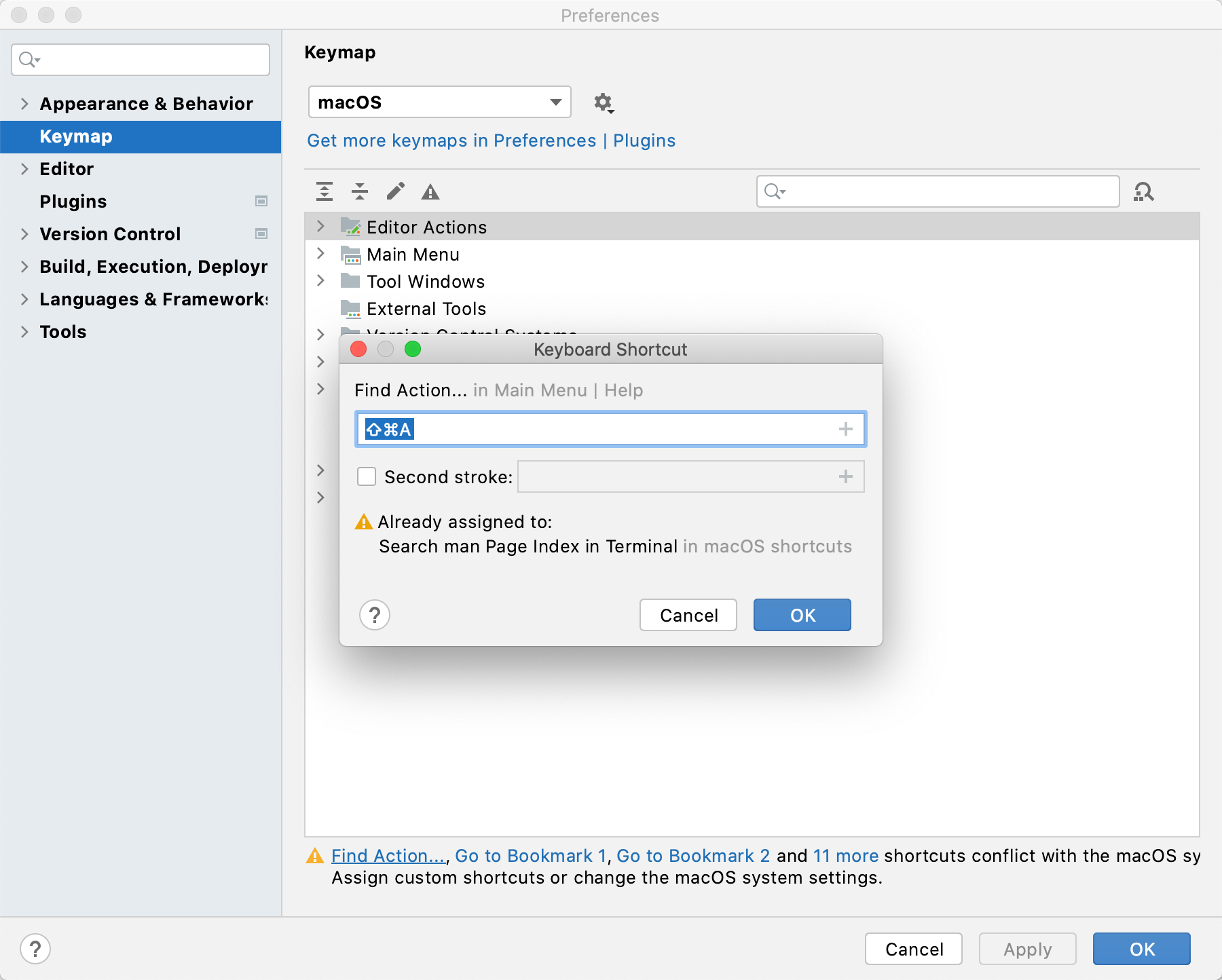Click the 11 more conflicts link
1222x980 pixels.
tap(846, 856)
